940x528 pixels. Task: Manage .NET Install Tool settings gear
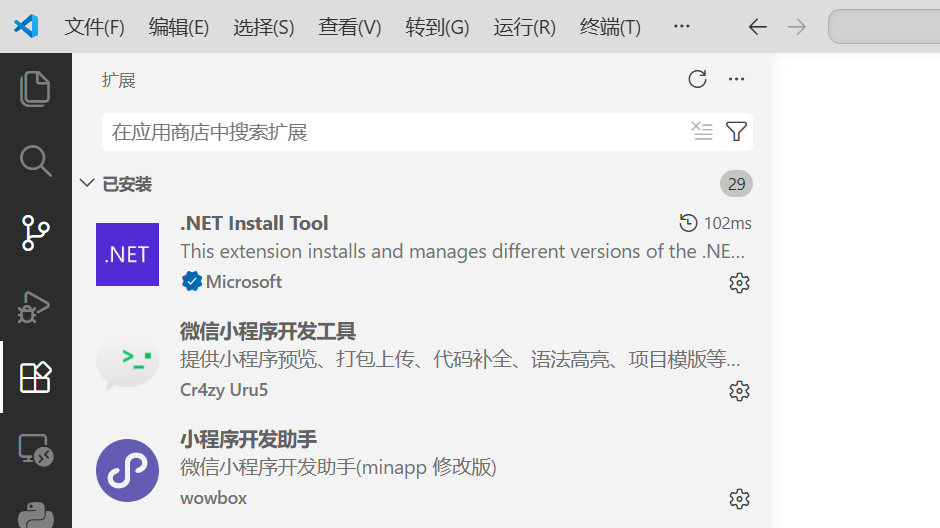[x=739, y=283]
